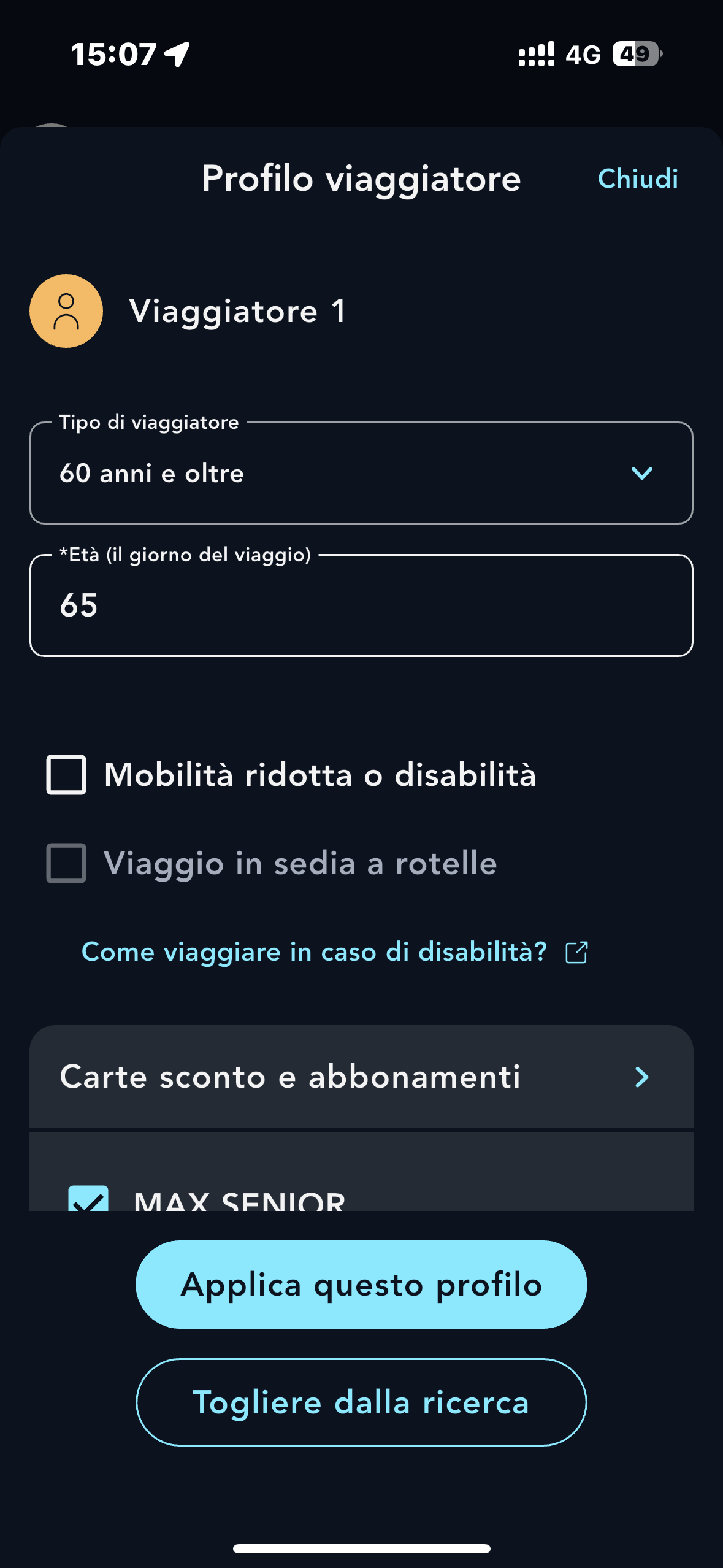The width and height of the screenshot is (723, 1568).
Task: Tap the location arrow in status bar
Action: [x=177, y=54]
